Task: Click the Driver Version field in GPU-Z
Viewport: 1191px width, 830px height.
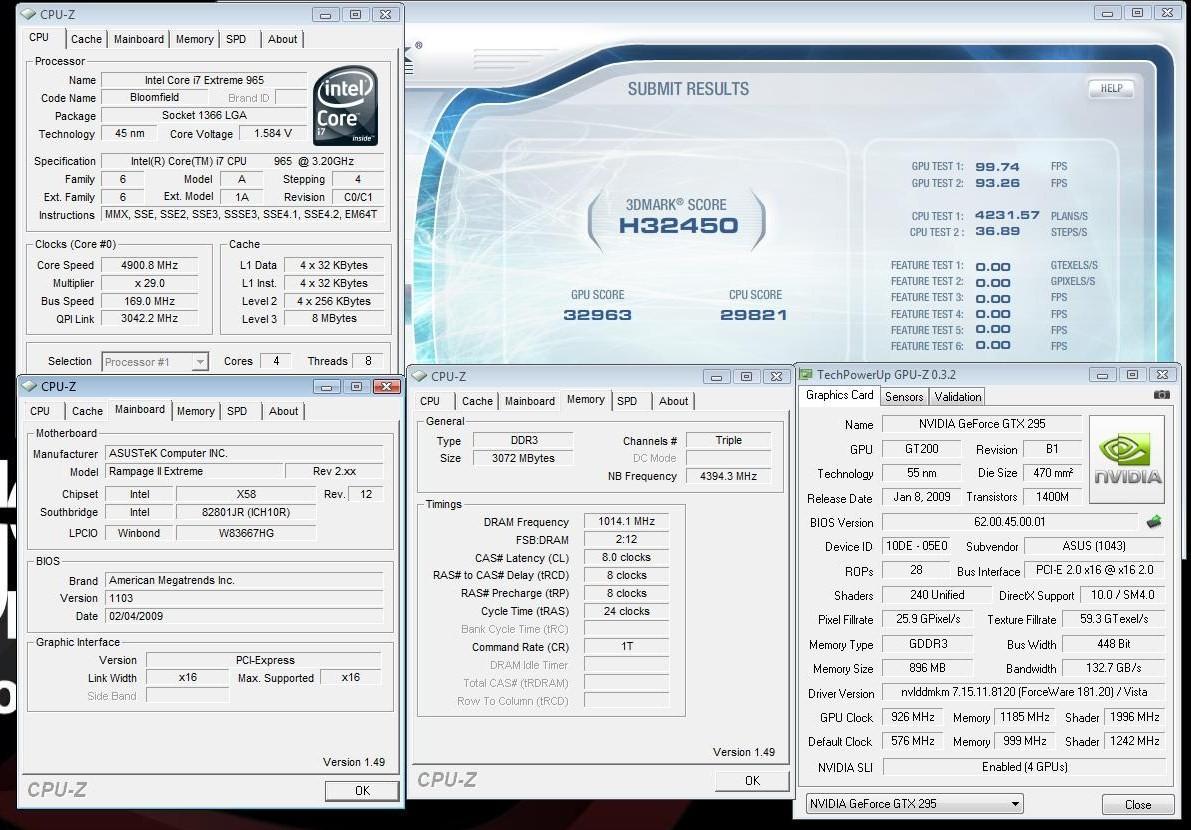Action: 1024,692
